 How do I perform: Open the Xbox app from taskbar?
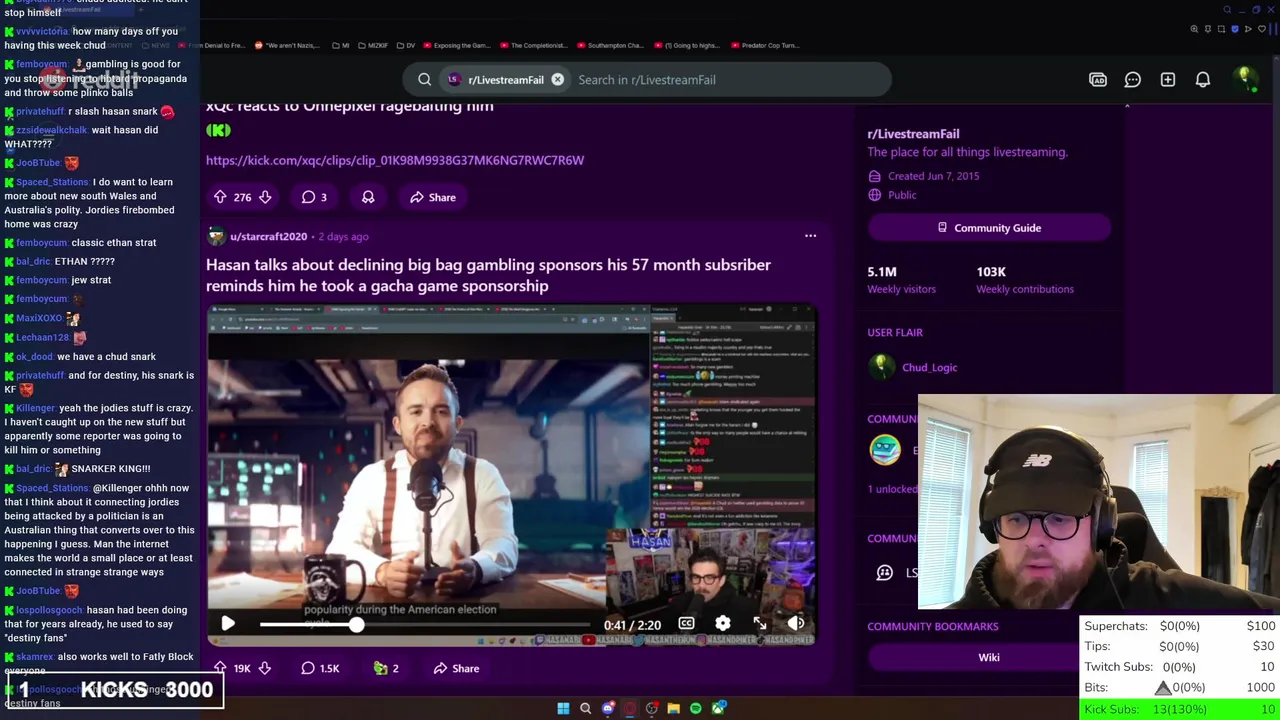point(718,708)
